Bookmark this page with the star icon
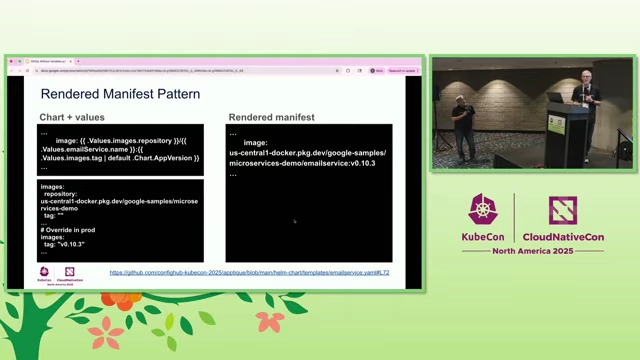The image size is (640, 360). [x=337, y=71]
